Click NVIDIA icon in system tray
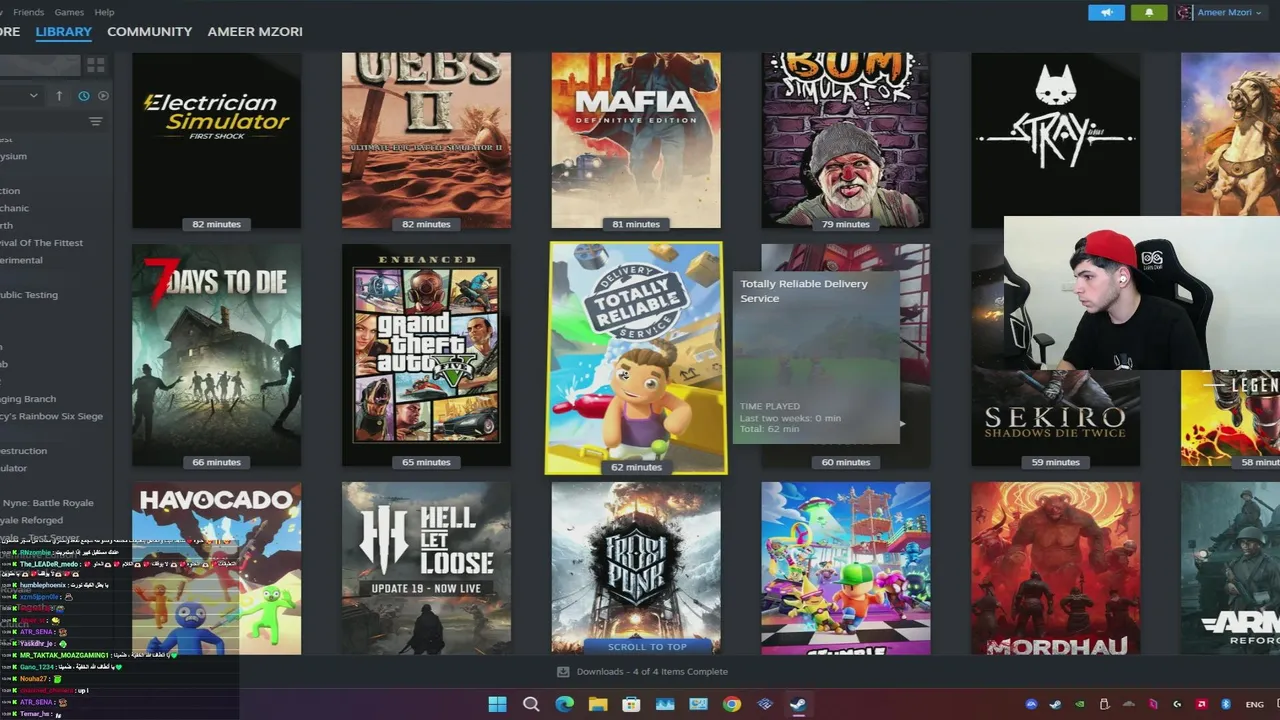 1080,704
